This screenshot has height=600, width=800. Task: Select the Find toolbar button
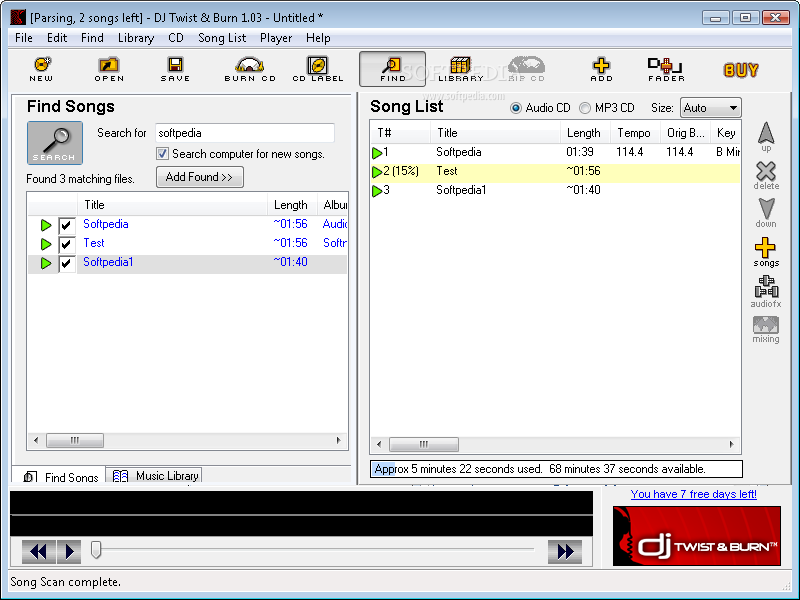pos(392,69)
